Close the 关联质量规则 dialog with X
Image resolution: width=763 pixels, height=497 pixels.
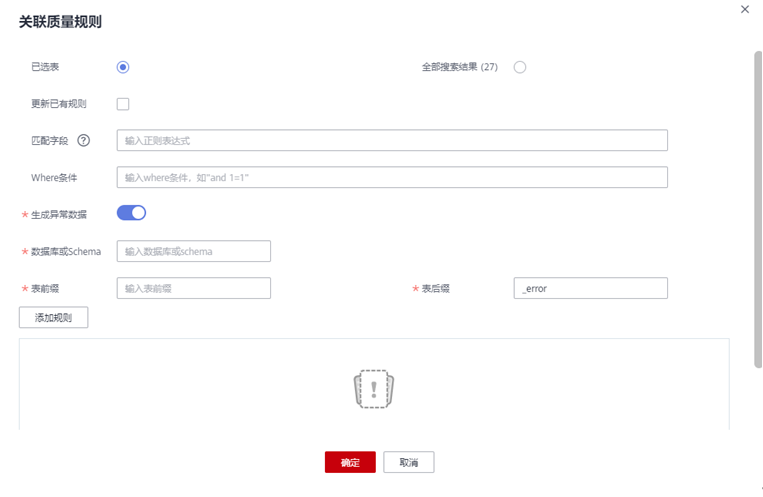point(744,10)
